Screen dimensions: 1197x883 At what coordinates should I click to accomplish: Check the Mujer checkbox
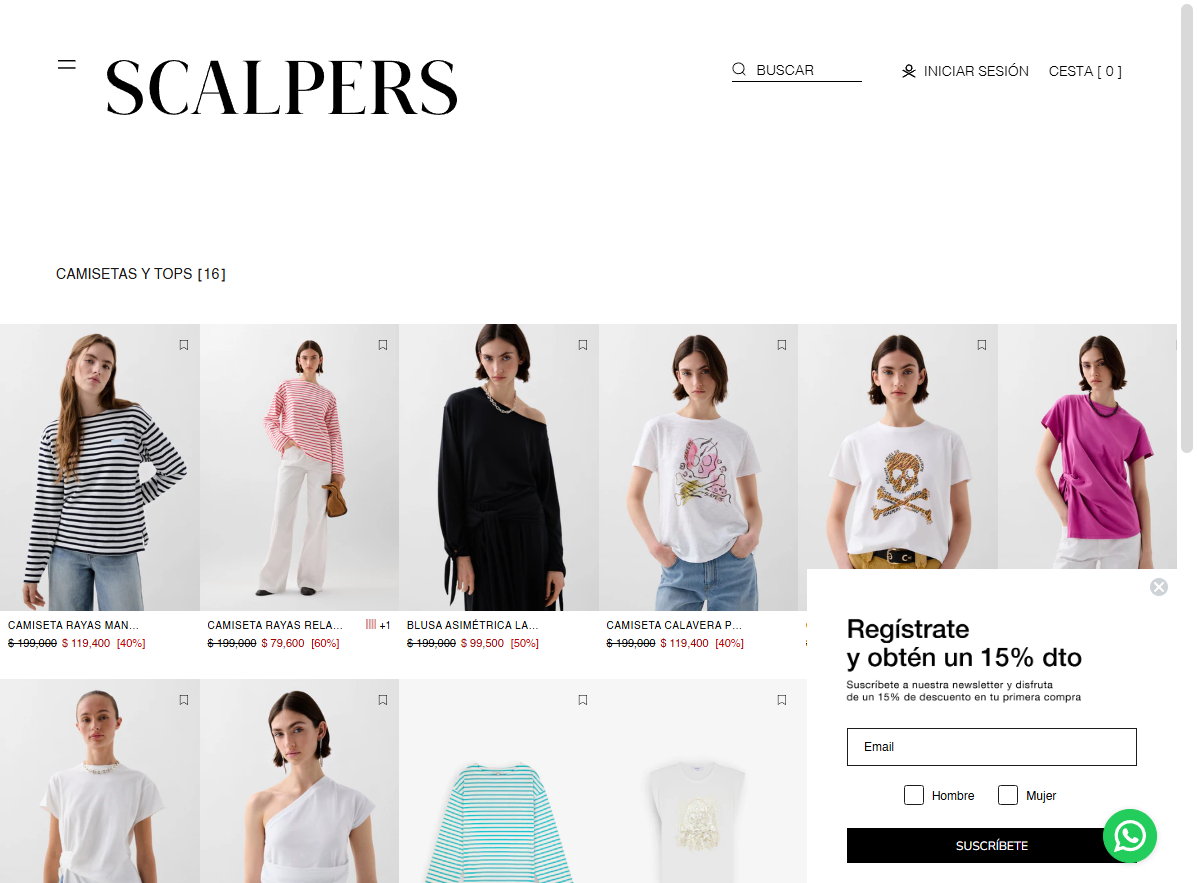click(x=1008, y=795)
